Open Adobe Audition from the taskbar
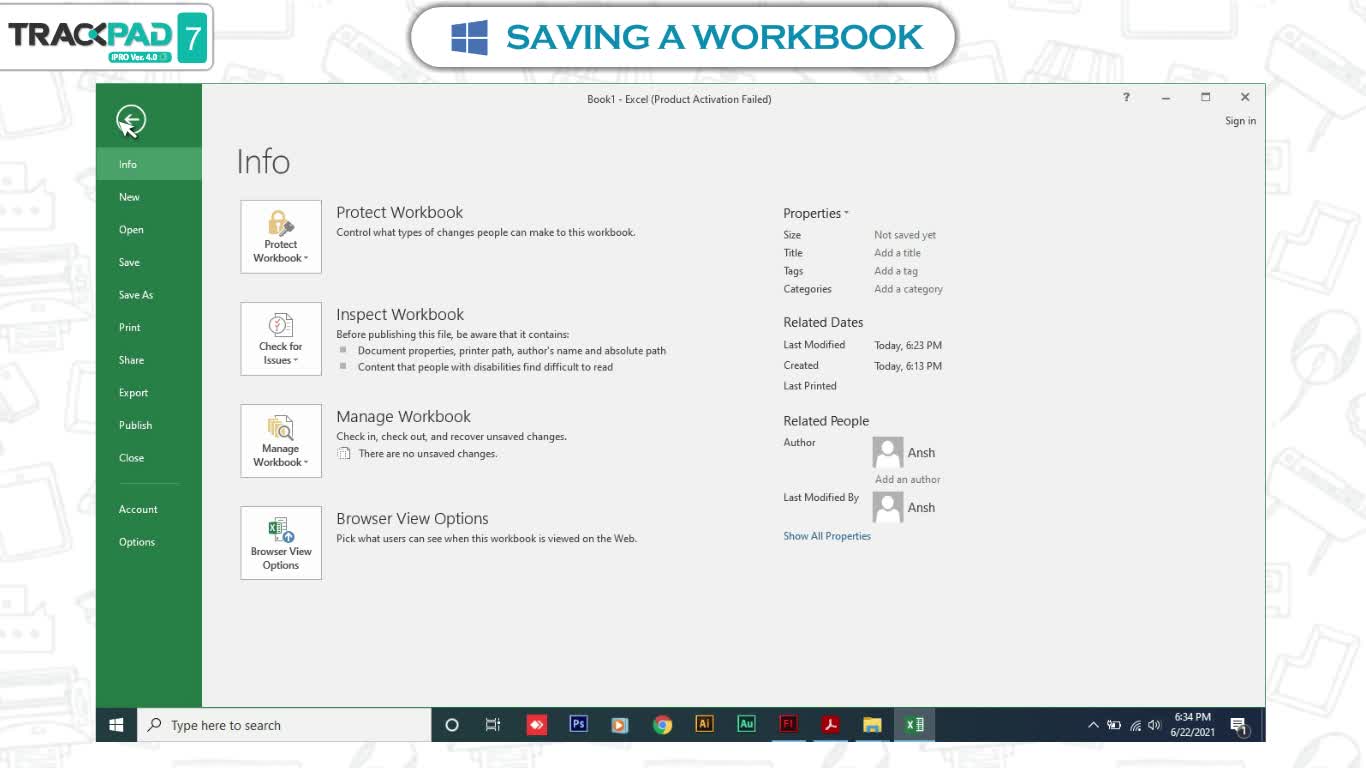The image size is (1366, 768). pyautogui.click(x=746, y=725)
